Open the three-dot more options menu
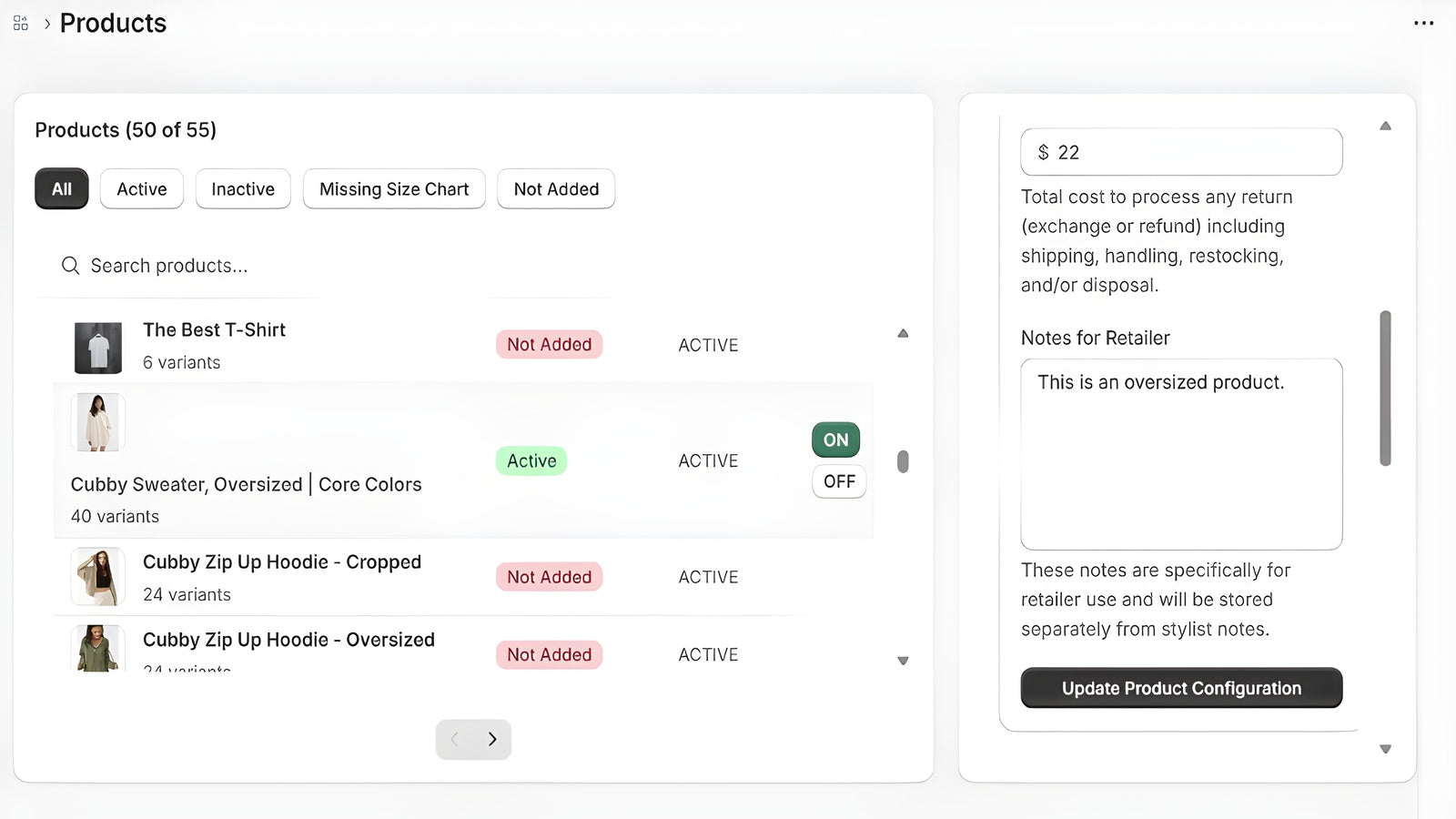1456x819 pixels. point(1423,24)
